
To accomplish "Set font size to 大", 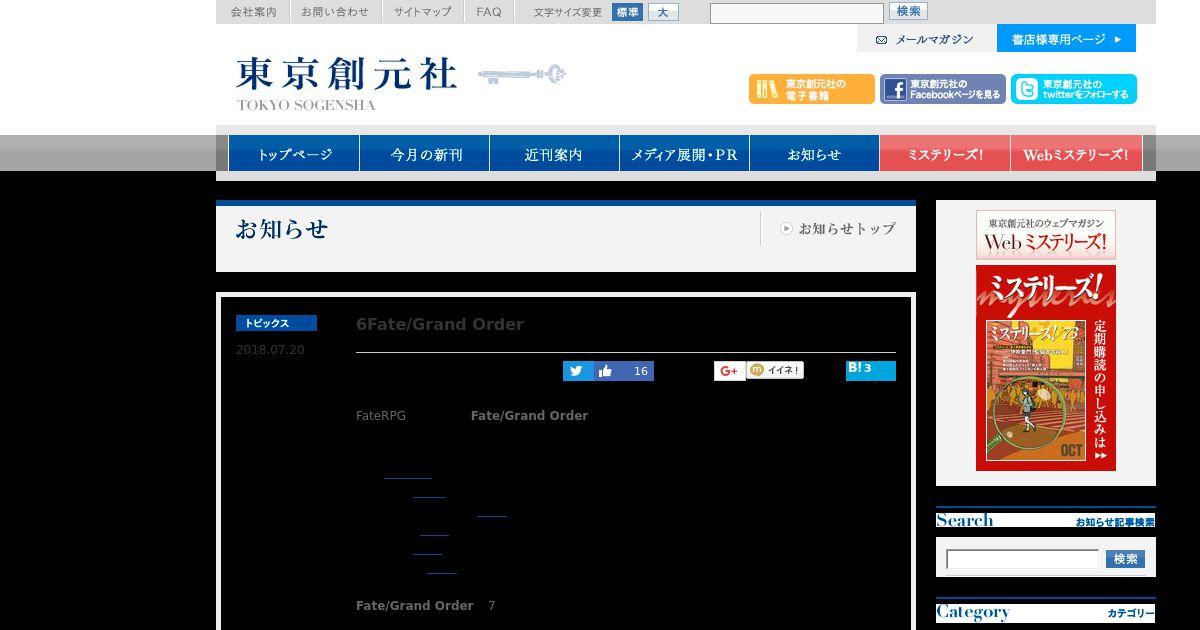I will point(663,12).
